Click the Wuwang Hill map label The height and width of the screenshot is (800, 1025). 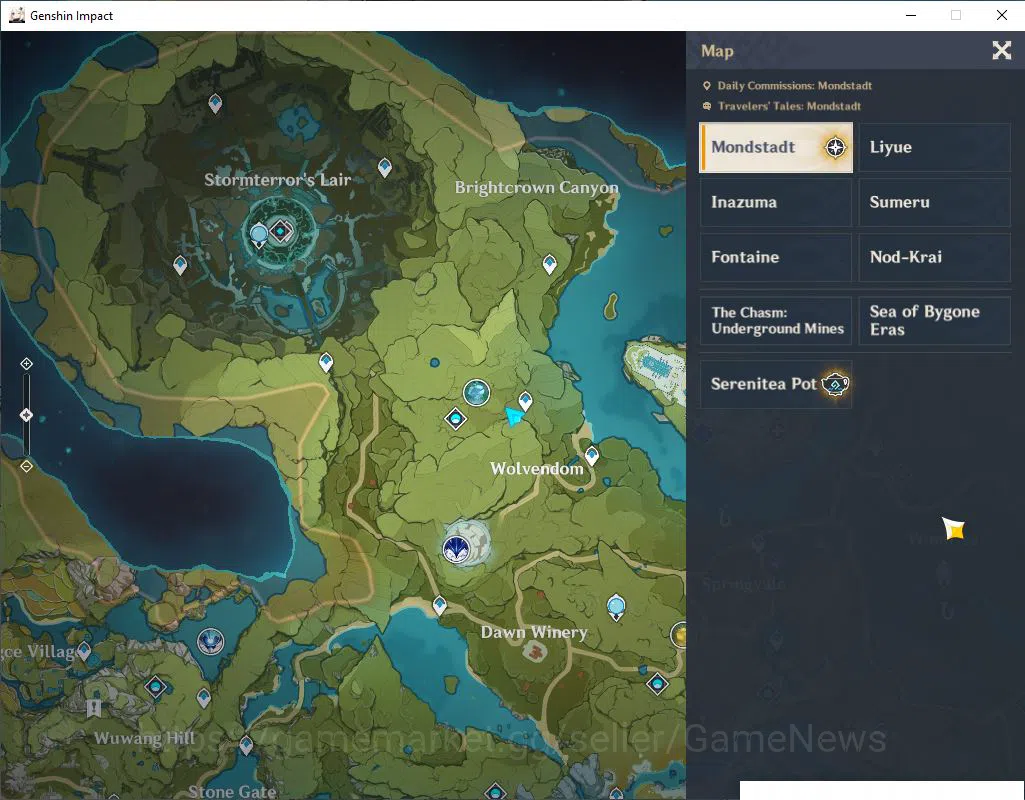point(144,738)
